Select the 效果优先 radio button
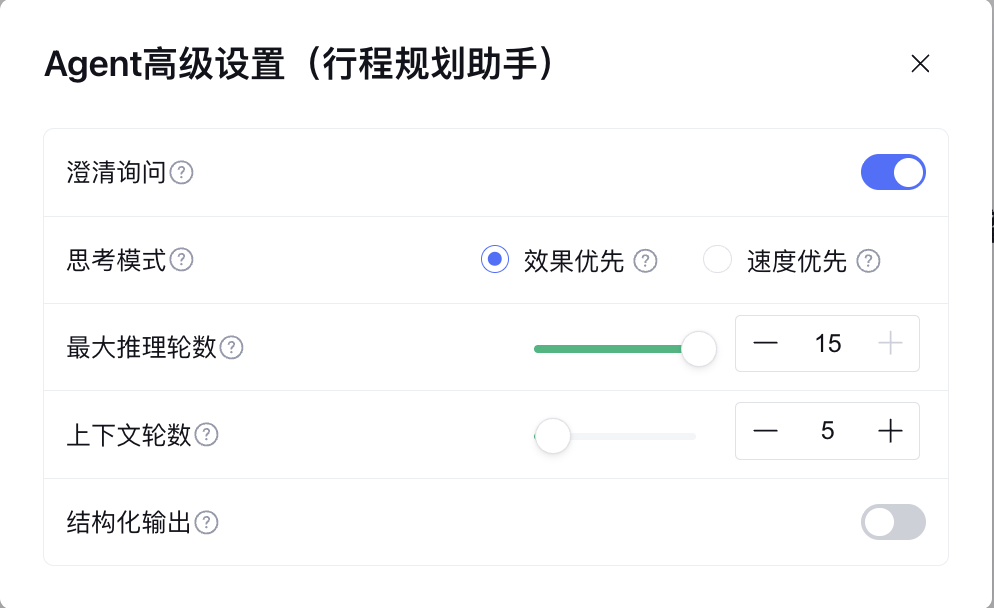 click(x=495, y=260)
